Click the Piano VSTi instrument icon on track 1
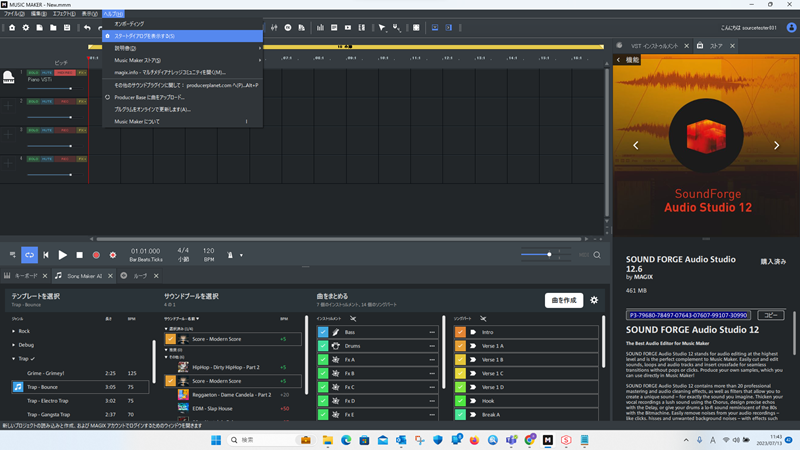 pos(9,77)
